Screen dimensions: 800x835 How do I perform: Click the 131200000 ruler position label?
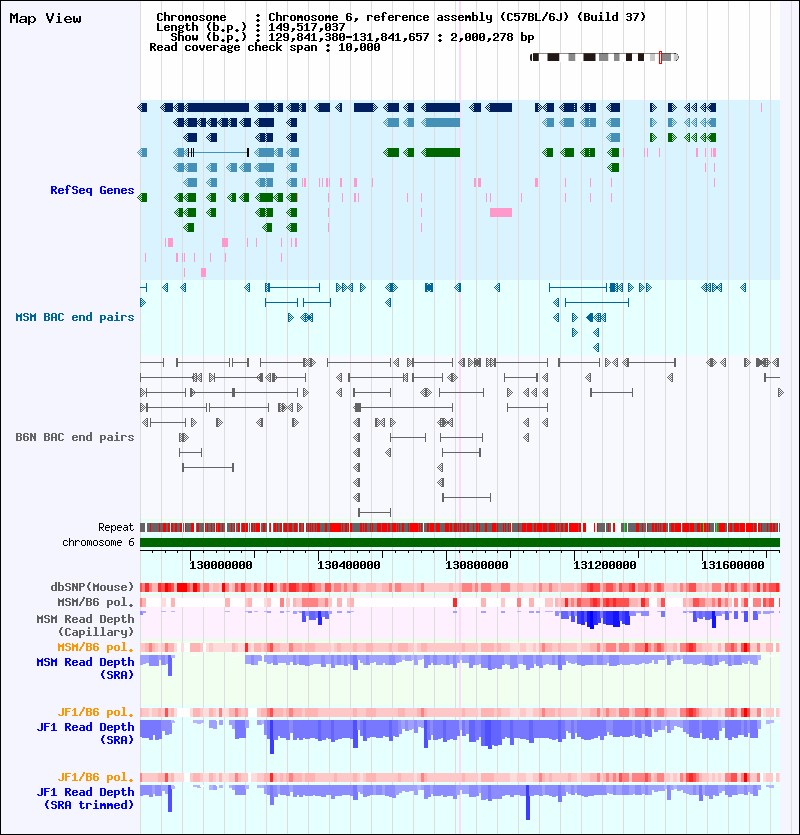[x=605, y=566]
